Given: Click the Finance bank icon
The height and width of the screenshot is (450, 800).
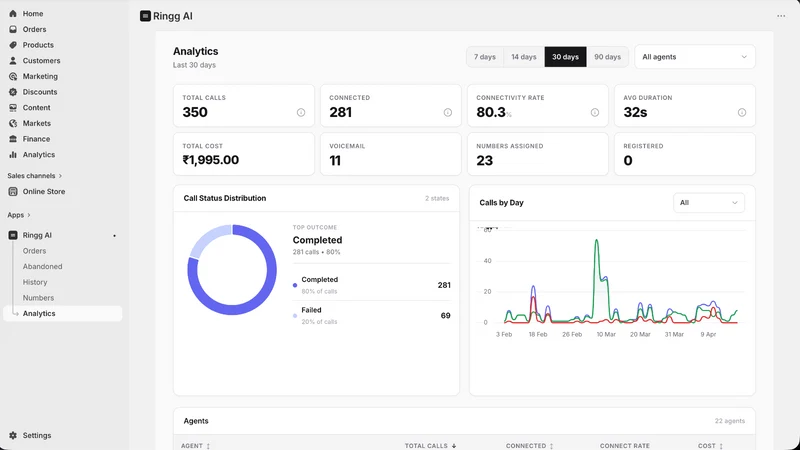Looking at the screenshot, I should (13, 139).
